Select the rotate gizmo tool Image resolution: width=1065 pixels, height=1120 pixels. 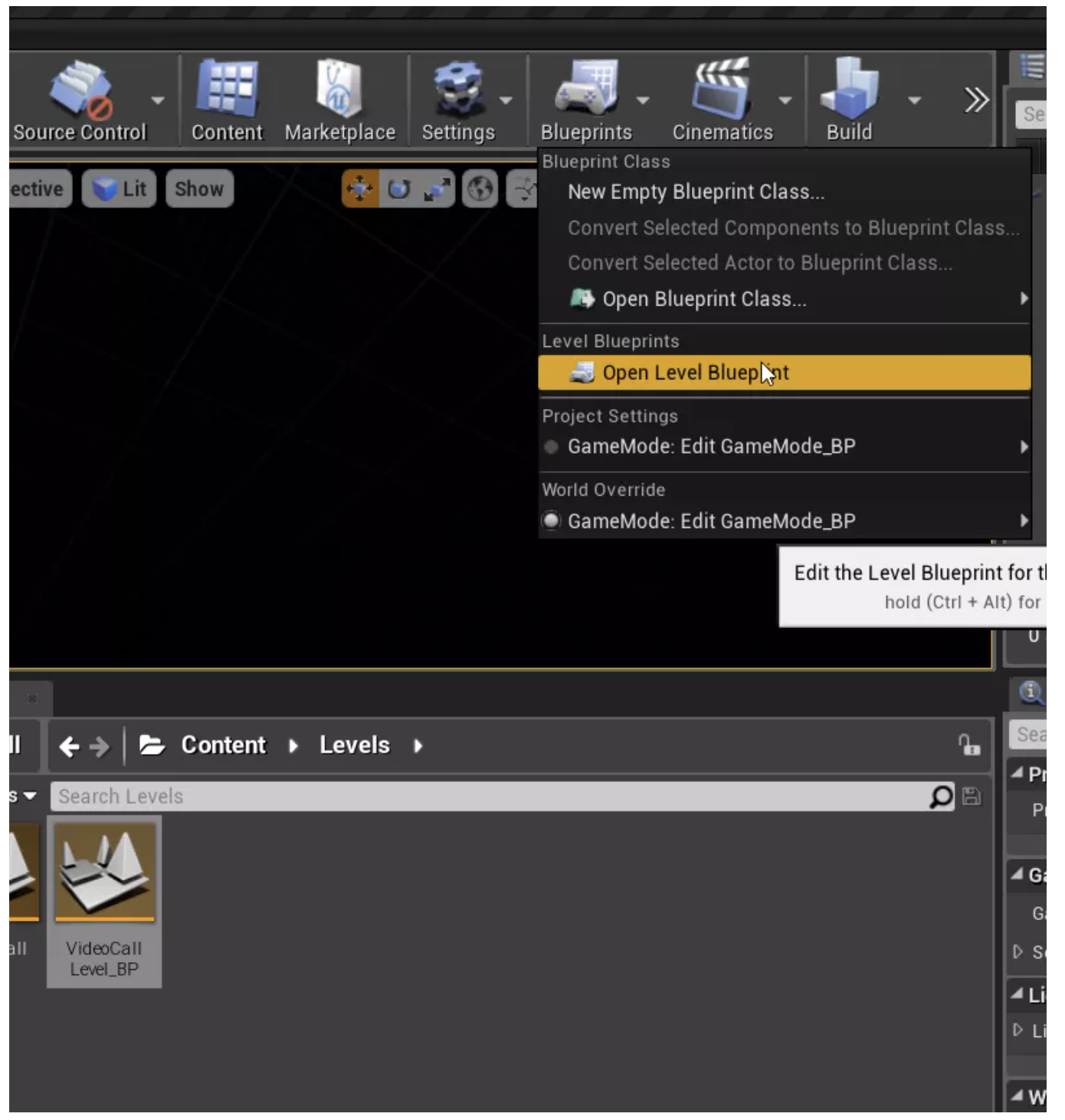[x=398, y=188]
